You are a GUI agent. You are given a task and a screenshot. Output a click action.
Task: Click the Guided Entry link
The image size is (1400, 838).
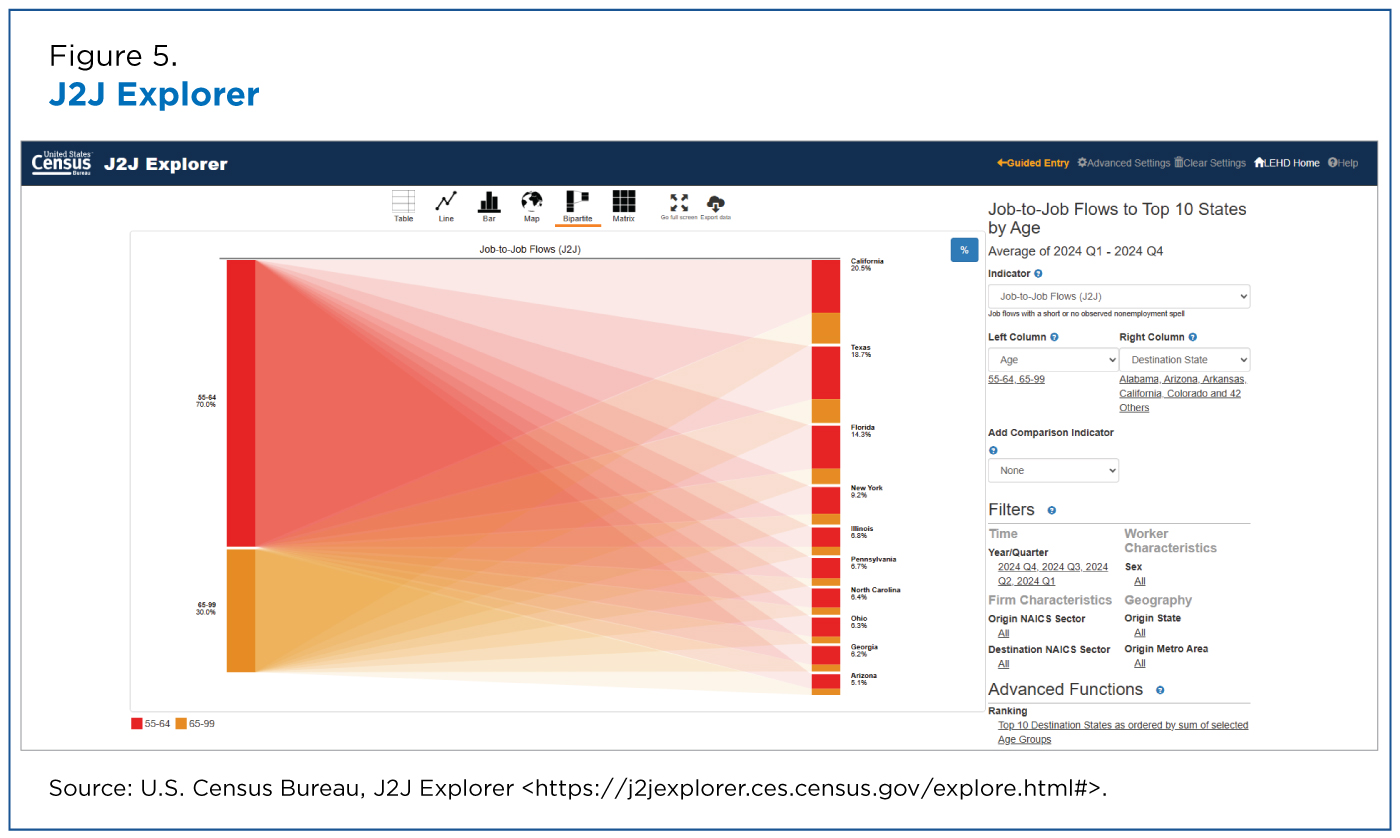pos(1033,163)
